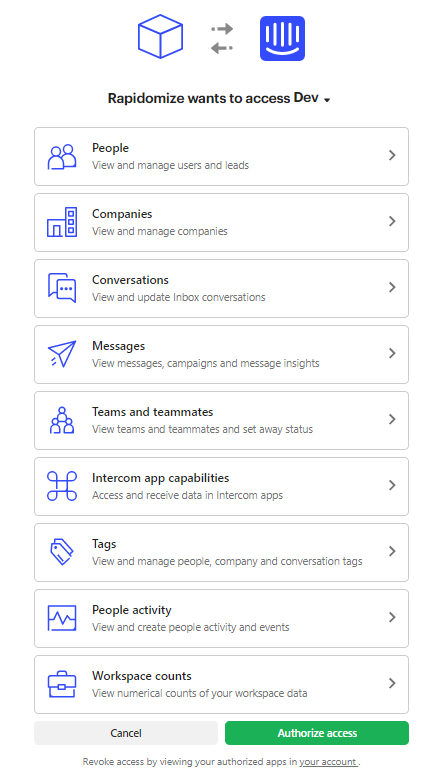Click the Intercom logo icon

(x=283, y=39)
